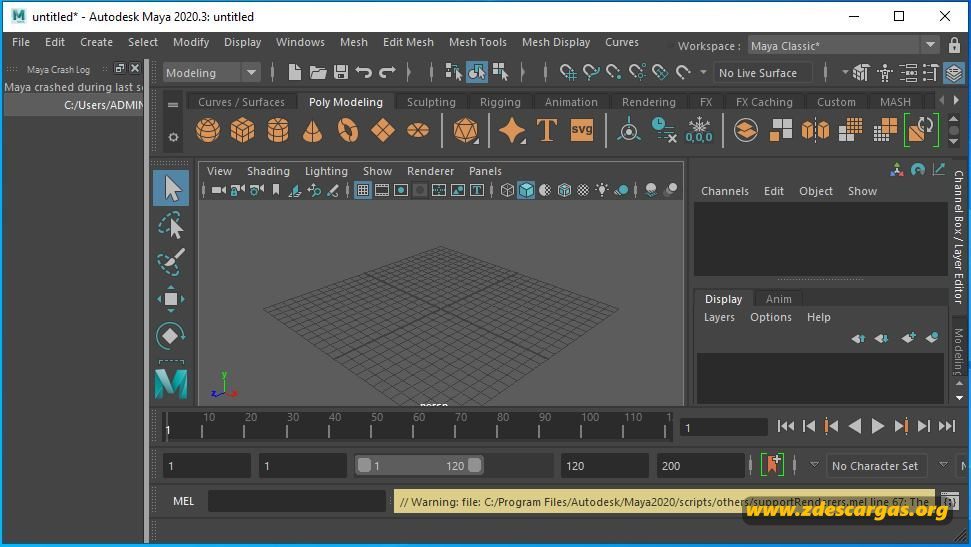971x547 pixels.
Task: Create a polygon torus from the shelf
Action: click(x=347, y=130)
